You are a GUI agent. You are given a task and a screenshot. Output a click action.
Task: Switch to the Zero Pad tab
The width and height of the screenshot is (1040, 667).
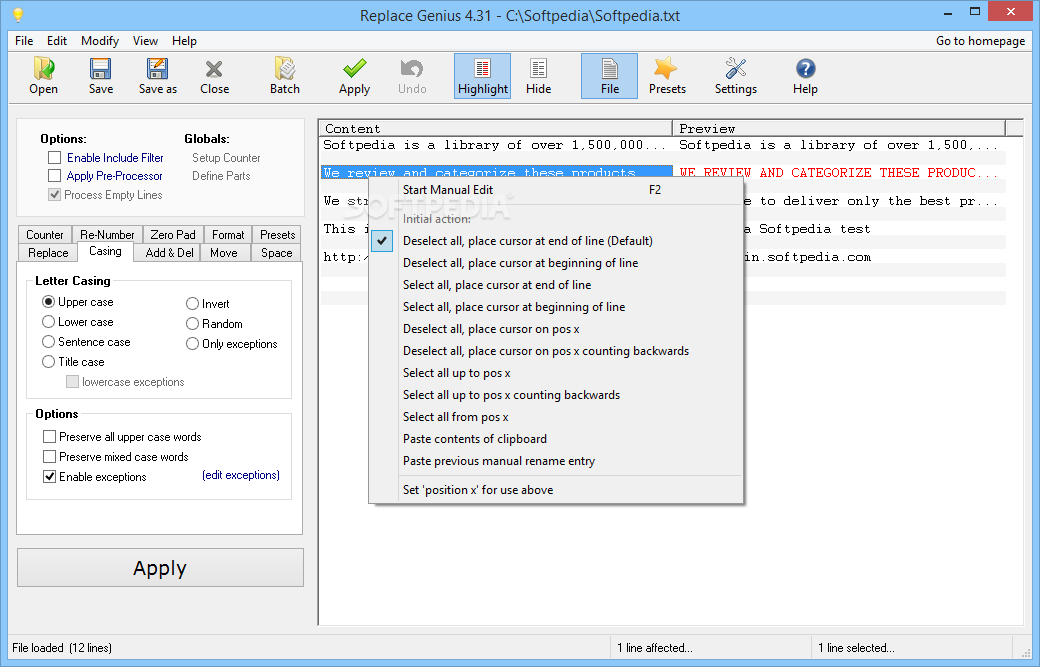click(173, 235)
